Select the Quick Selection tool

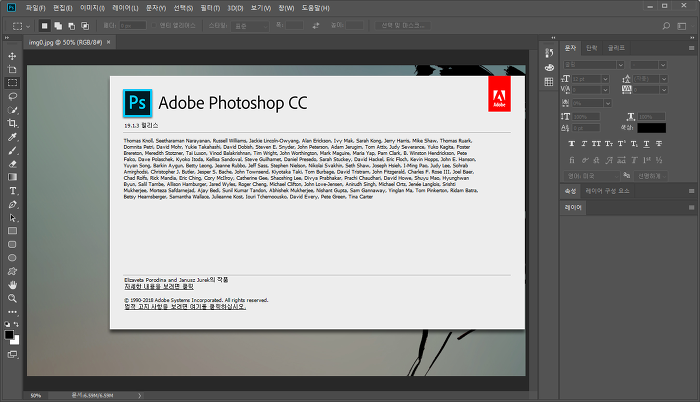pos(12,110)
